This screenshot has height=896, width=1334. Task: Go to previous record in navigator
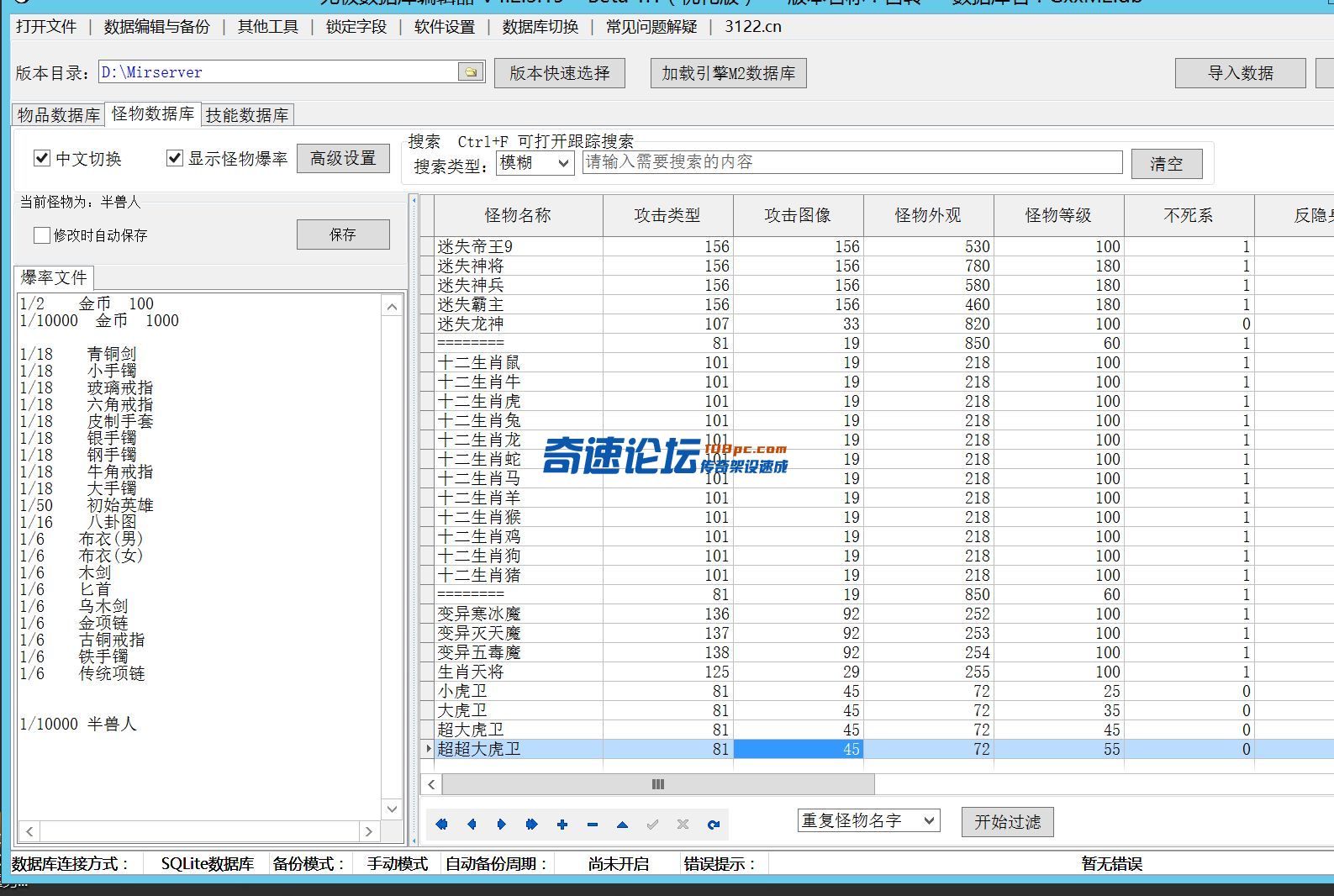[x=472, y=825]
